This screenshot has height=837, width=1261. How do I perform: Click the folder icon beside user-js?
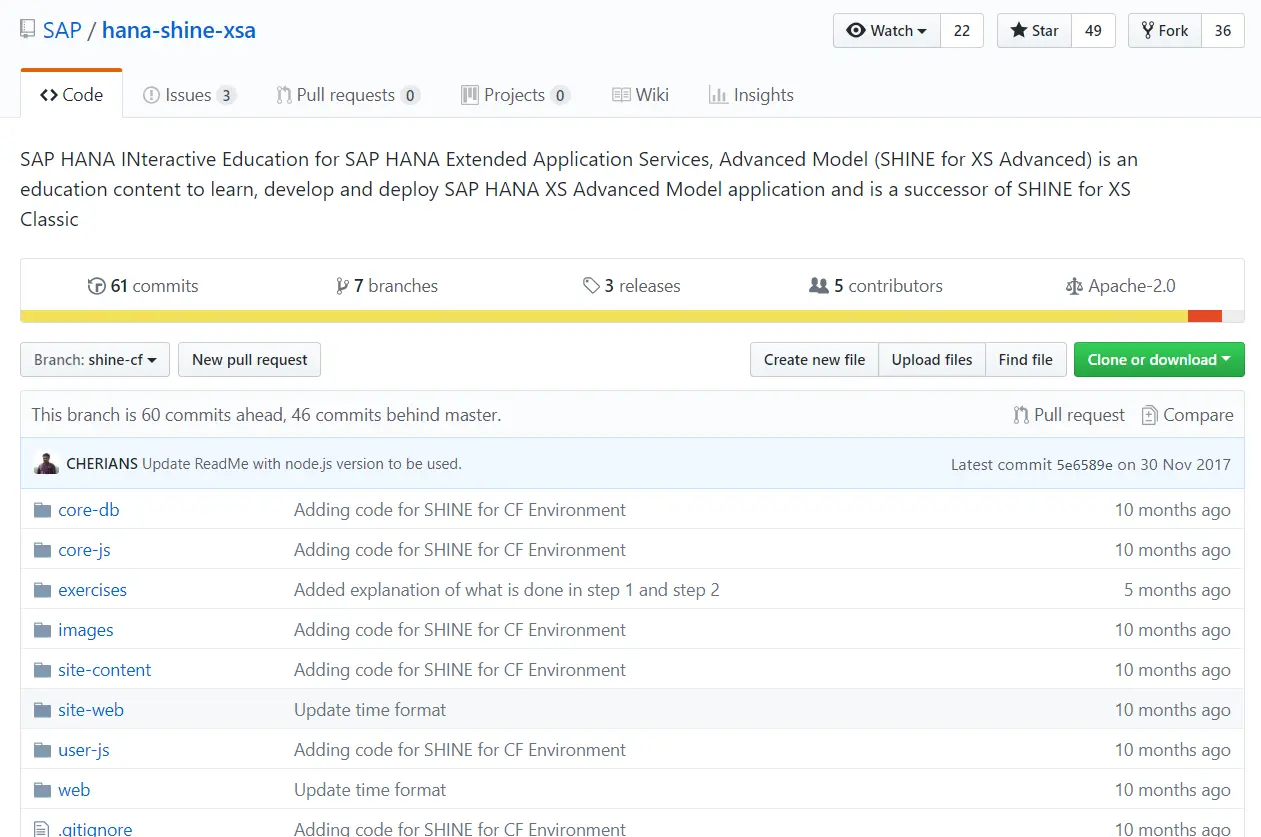[x=42, y=750]
